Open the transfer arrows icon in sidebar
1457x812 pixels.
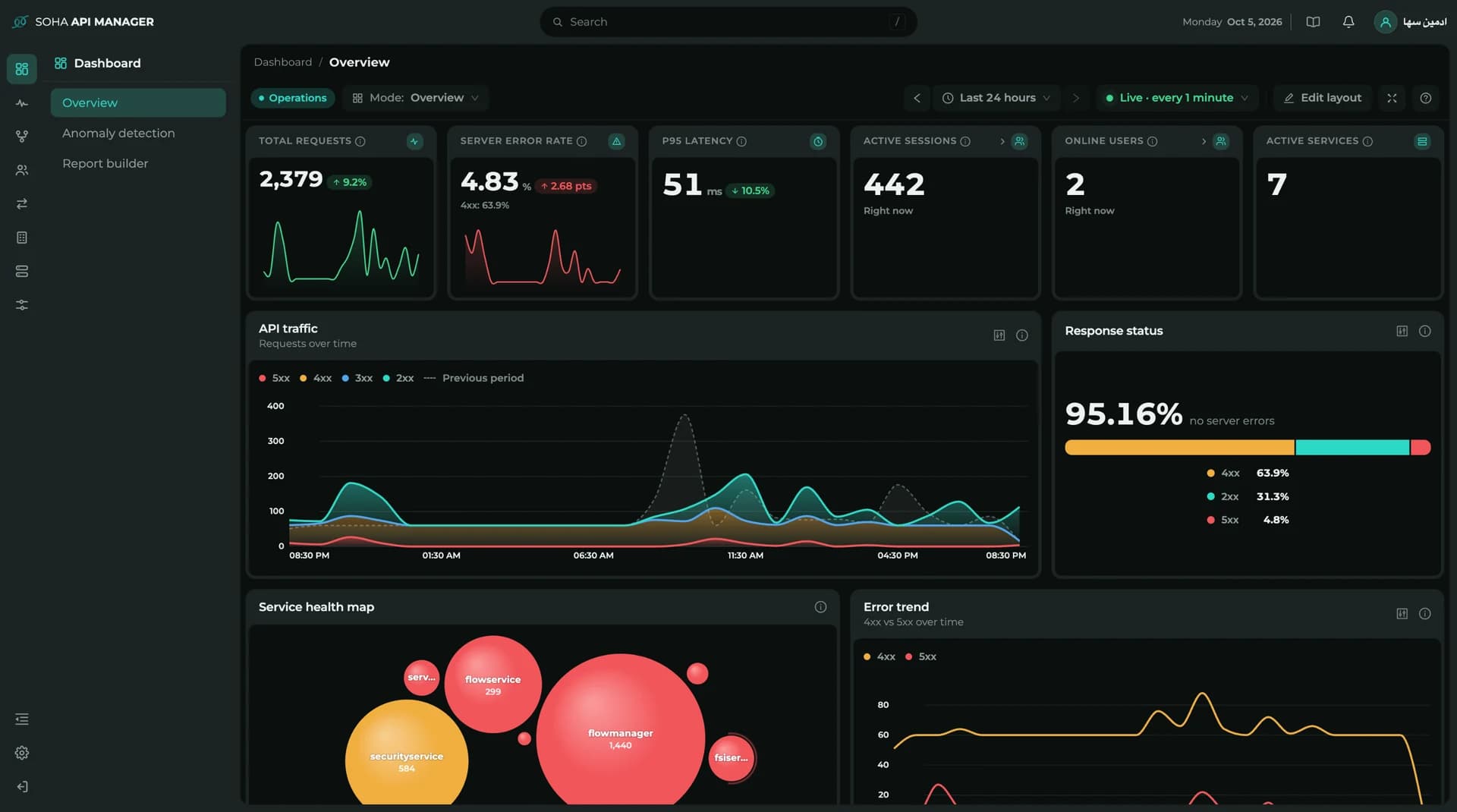tap(21, 203)
